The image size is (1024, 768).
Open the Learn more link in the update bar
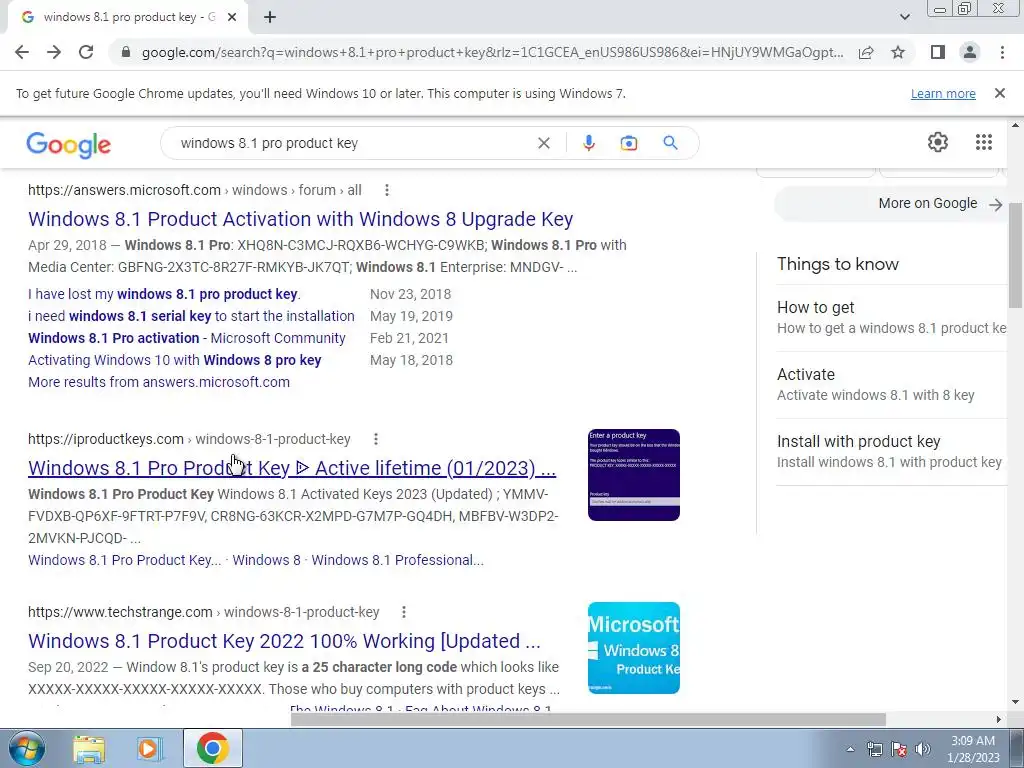[943, 93]
